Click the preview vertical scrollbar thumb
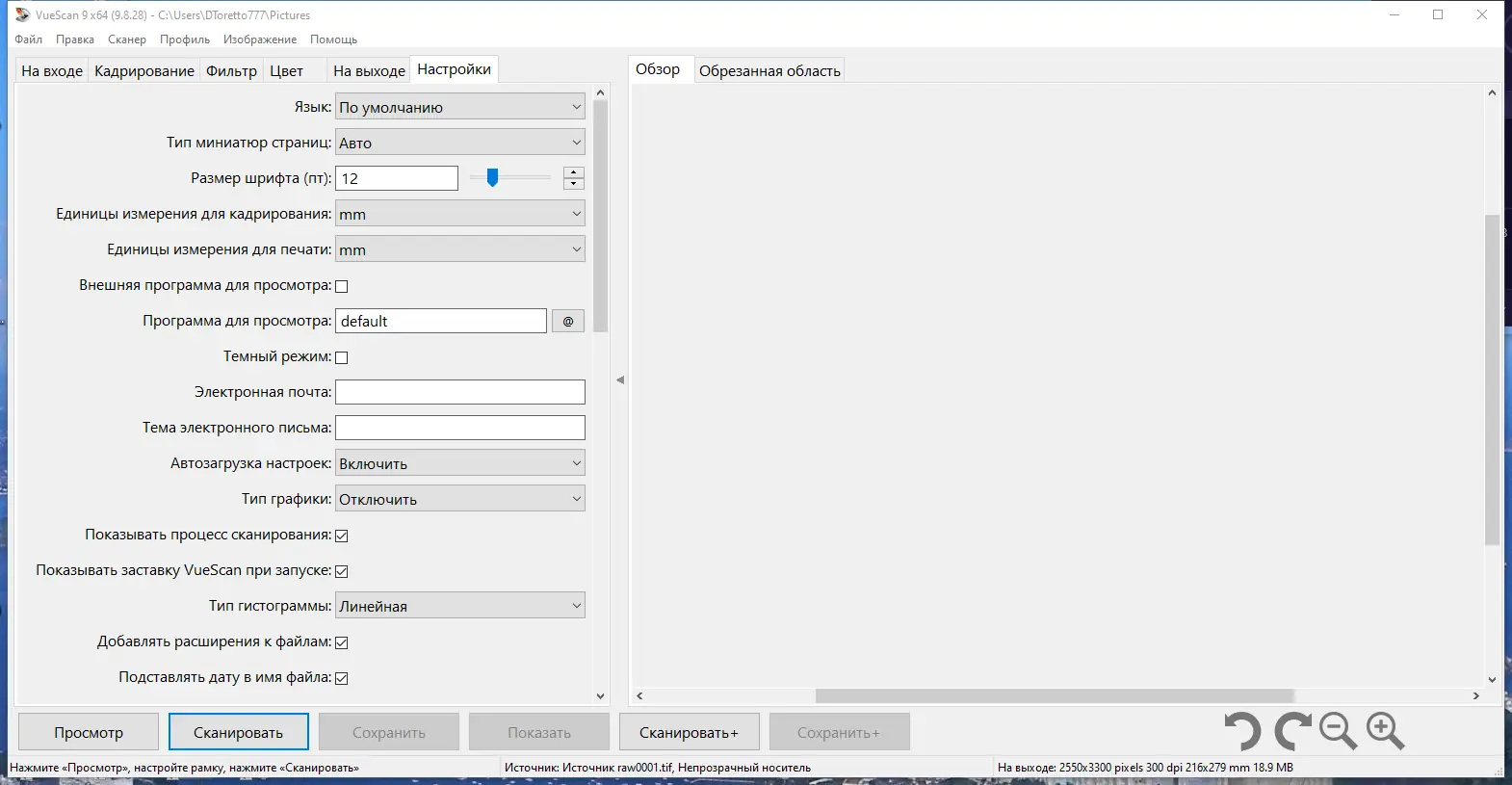1512x785 pixels. [x=1492, y=380]
